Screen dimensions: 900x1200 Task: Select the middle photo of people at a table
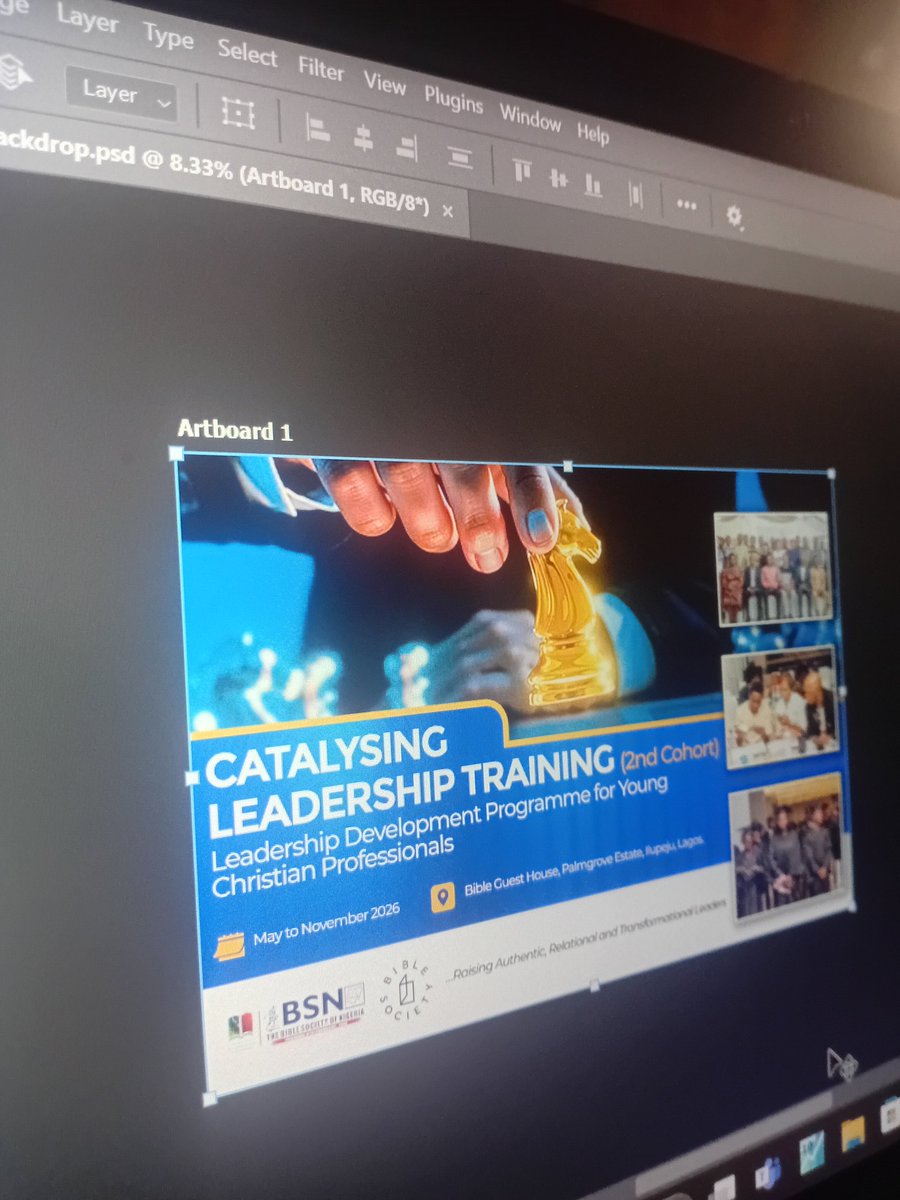[781, 706]
